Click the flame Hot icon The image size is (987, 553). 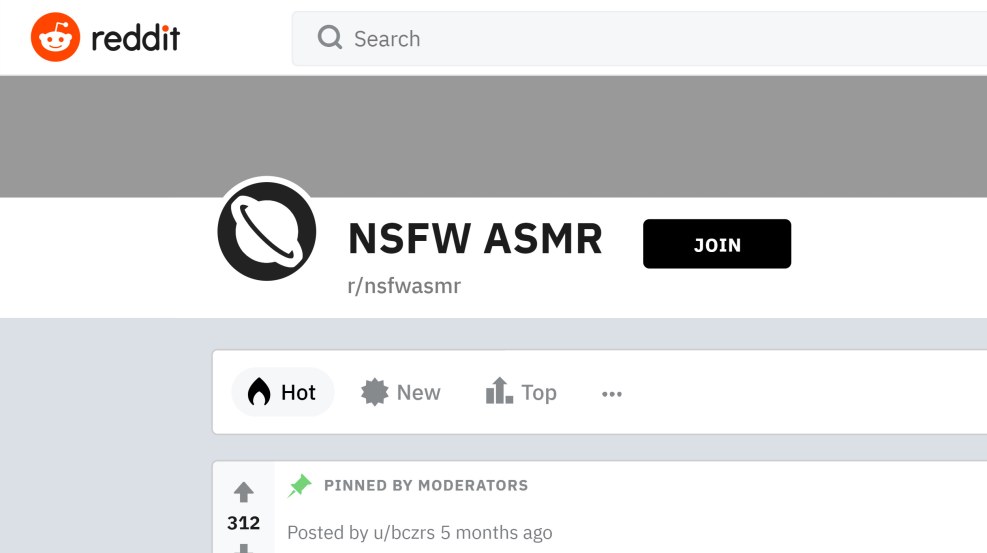[x=259, y=392]
